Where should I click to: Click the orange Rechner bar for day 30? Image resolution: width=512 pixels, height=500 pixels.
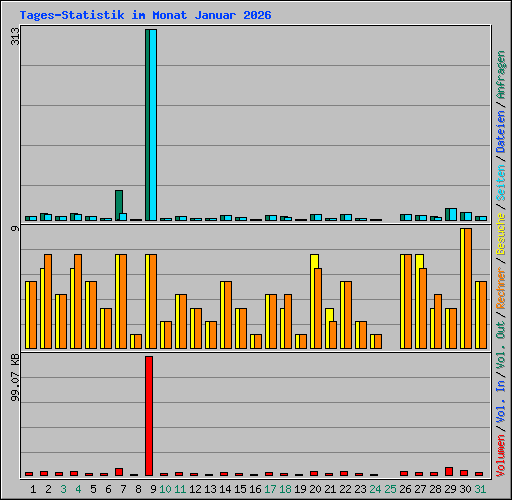(468, 289)
